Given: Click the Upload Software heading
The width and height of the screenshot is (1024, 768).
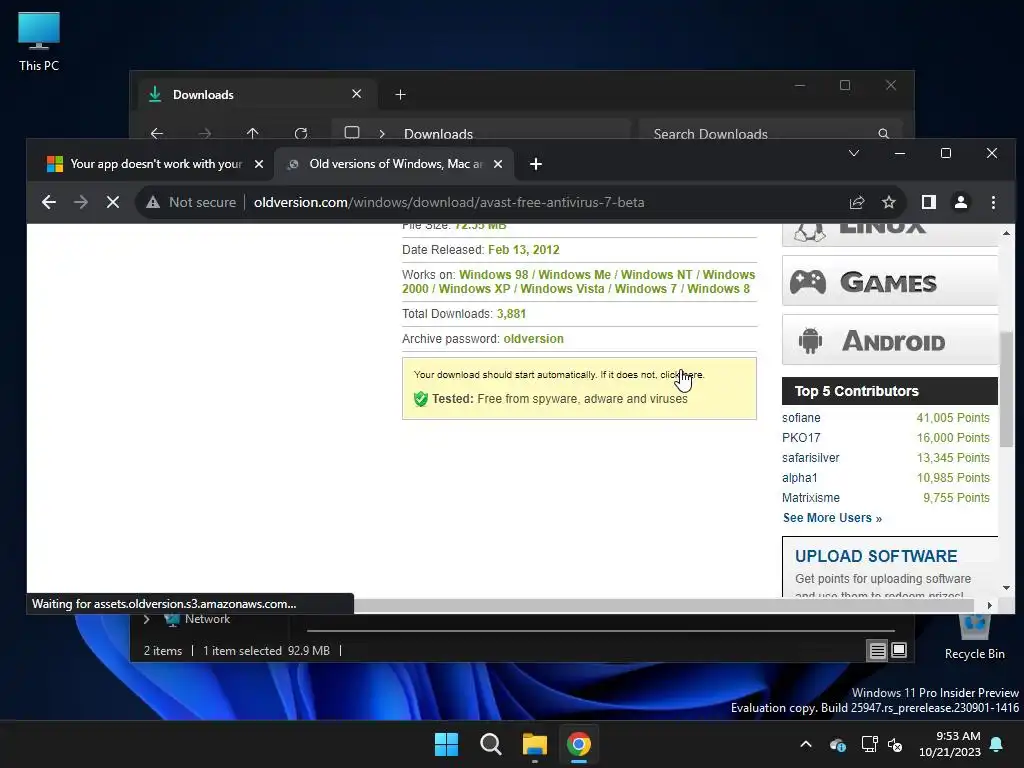Looking at the screenshot, I should (x=876, y=556).
